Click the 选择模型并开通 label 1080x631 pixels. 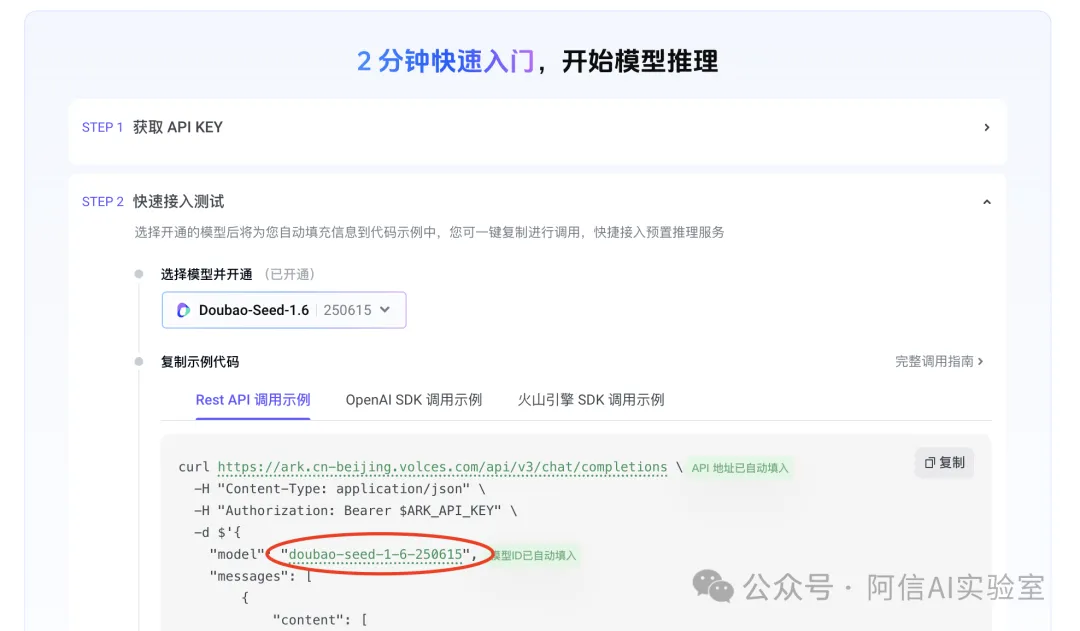coord(207,275)
